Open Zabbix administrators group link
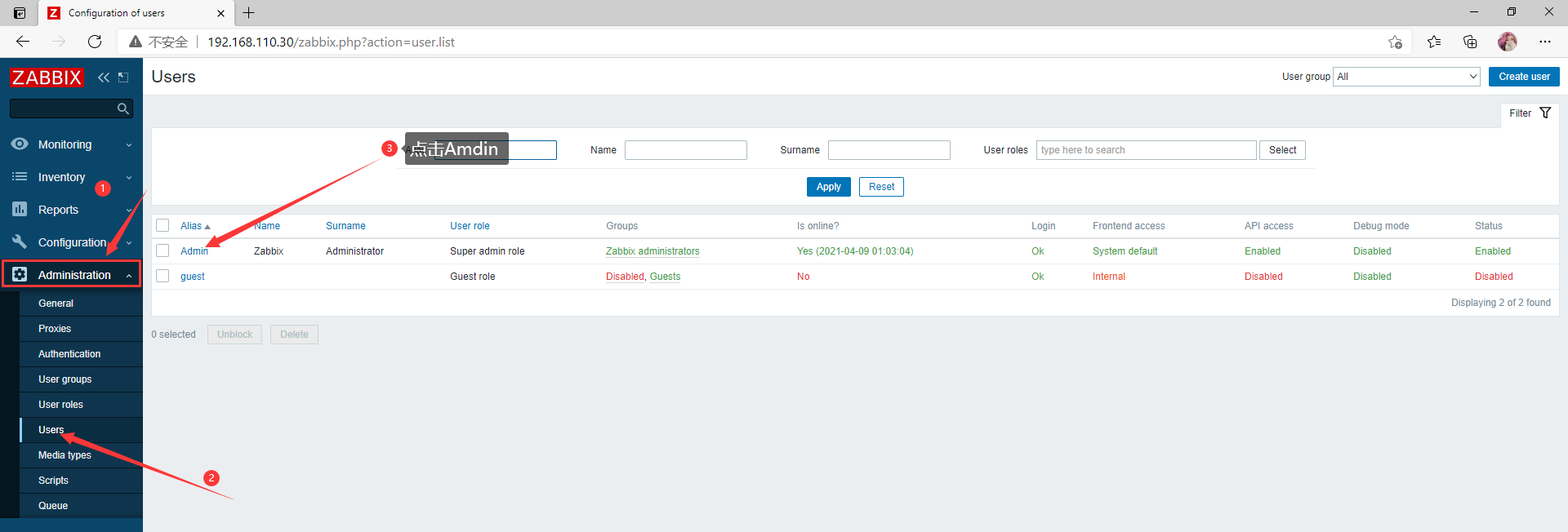 653,251
